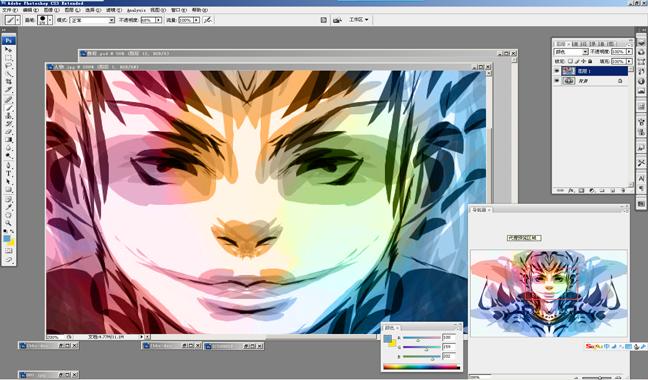
Task: Click background yellow color swatch in toolbox
Action: (x=12, y=243)
